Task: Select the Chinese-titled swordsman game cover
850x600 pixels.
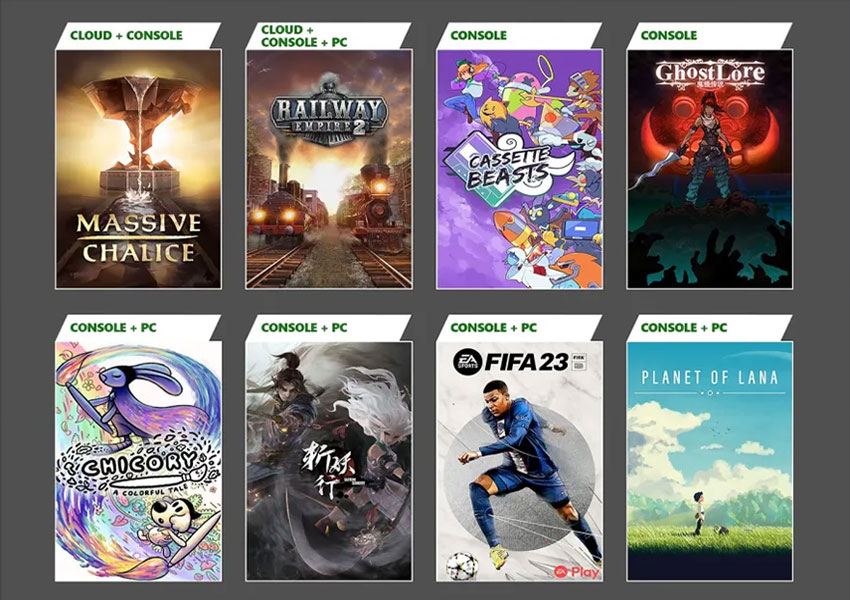Action: (329, 461)
